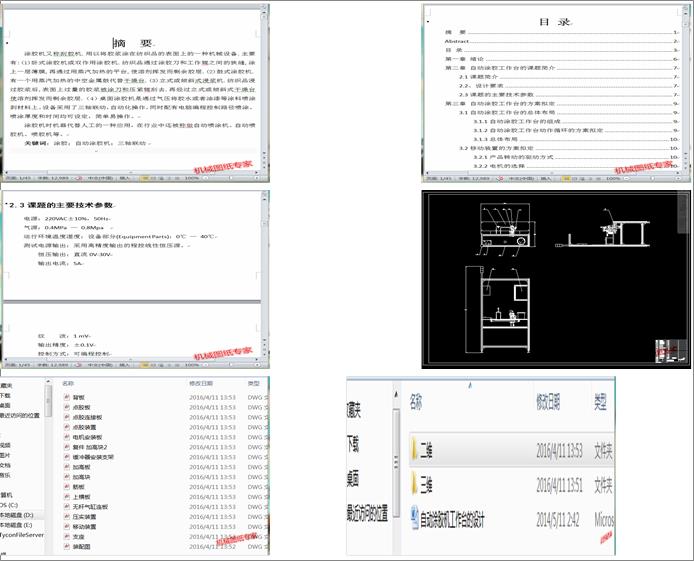Open OS (C:) drive in sidebar

[9, 505]
